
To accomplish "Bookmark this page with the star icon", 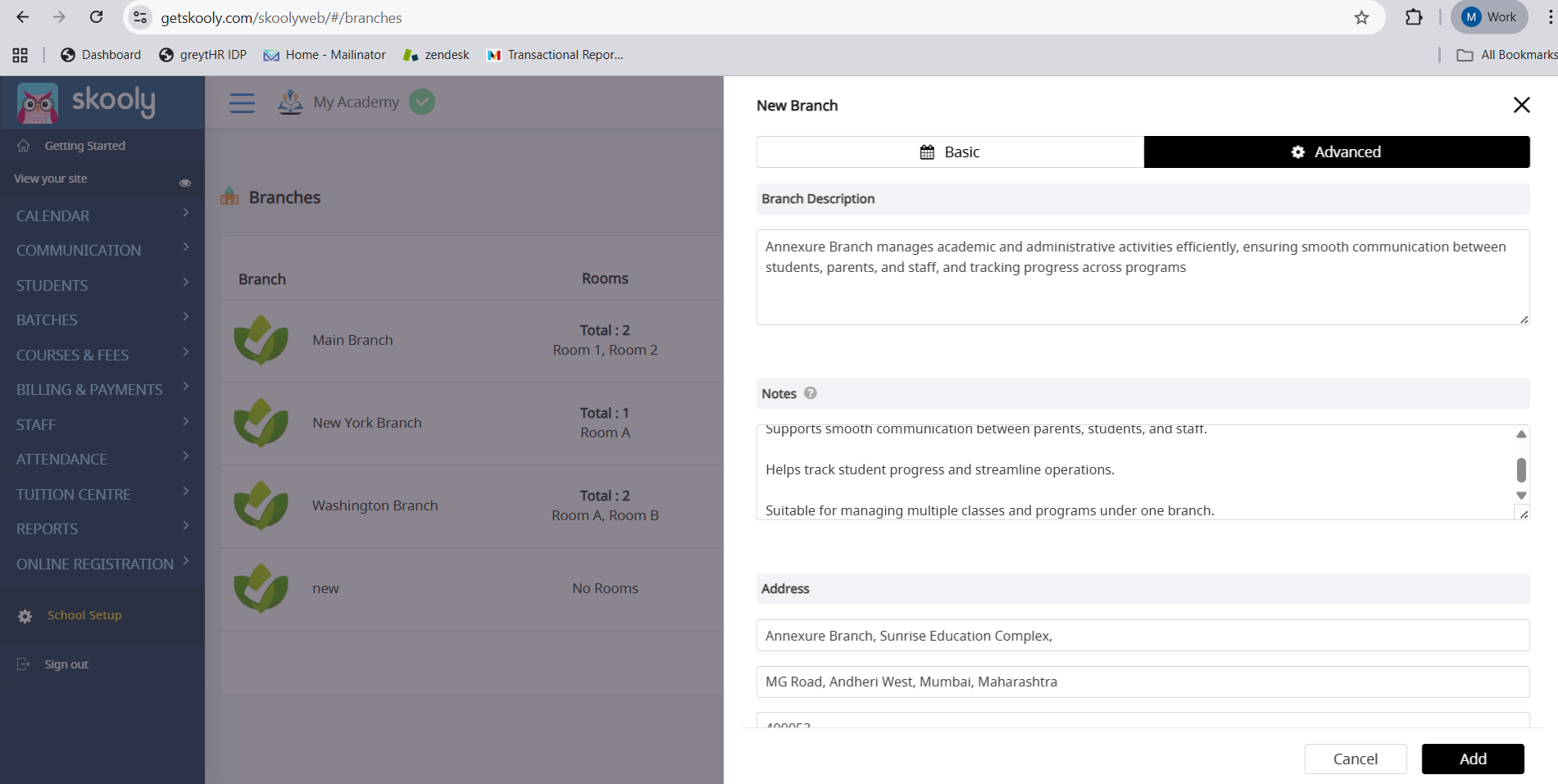I will point(1361,17).
